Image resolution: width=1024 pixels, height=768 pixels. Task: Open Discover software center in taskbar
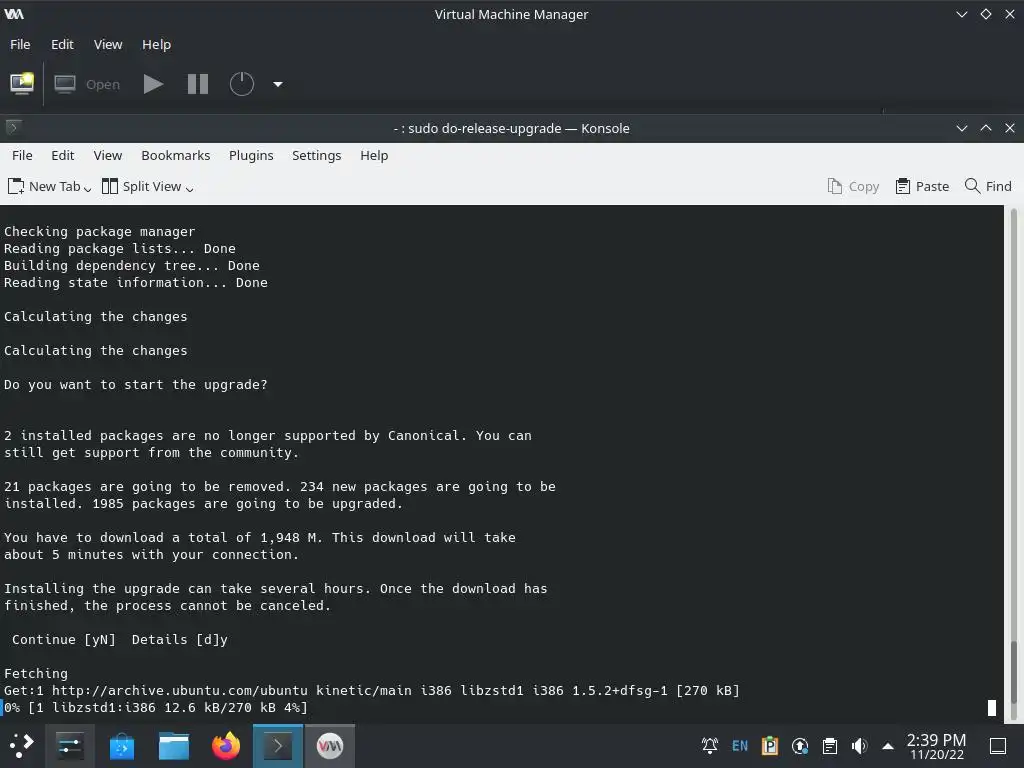[x=121, y=746]
